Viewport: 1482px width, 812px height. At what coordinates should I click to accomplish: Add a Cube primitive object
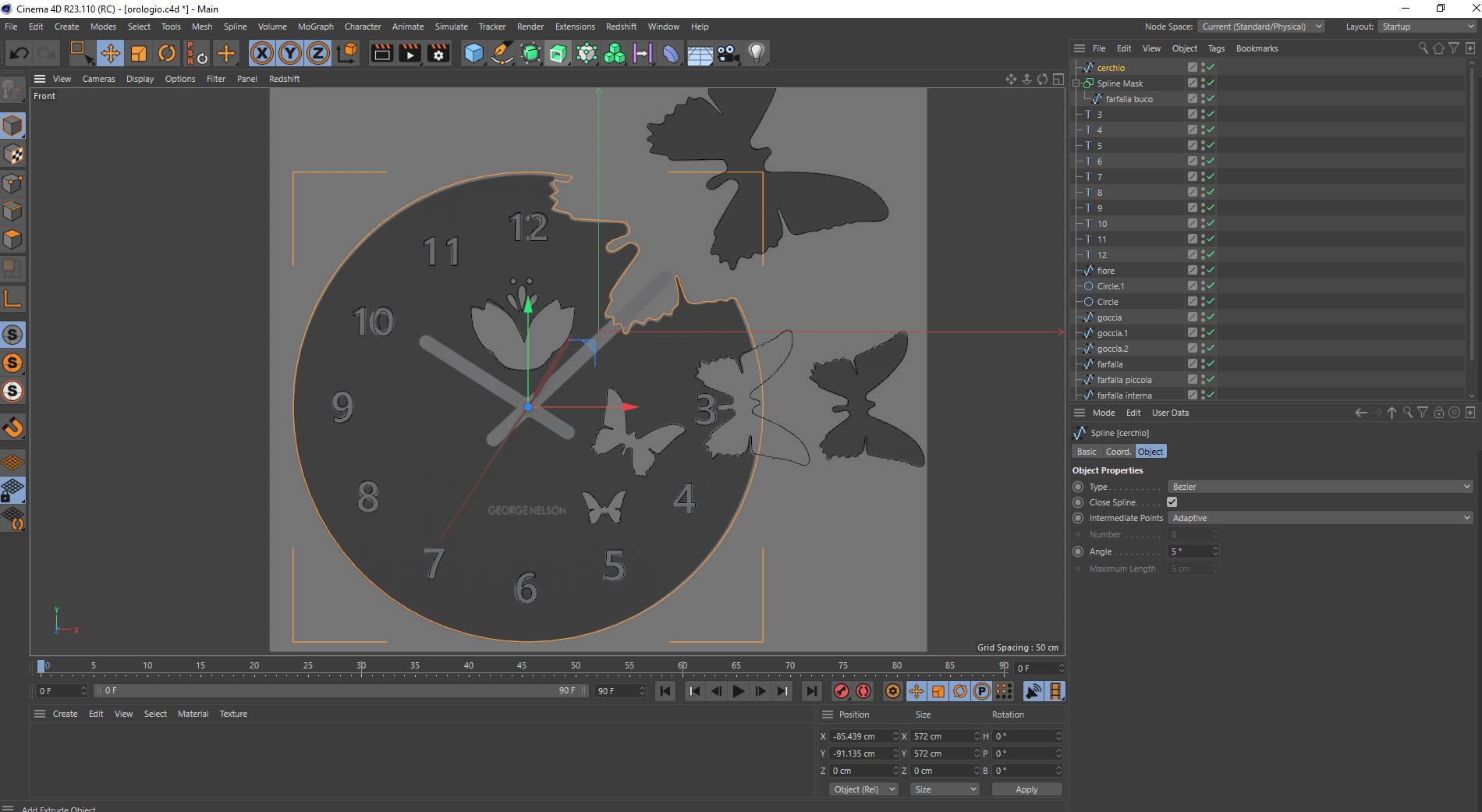(x=473, y=53)
